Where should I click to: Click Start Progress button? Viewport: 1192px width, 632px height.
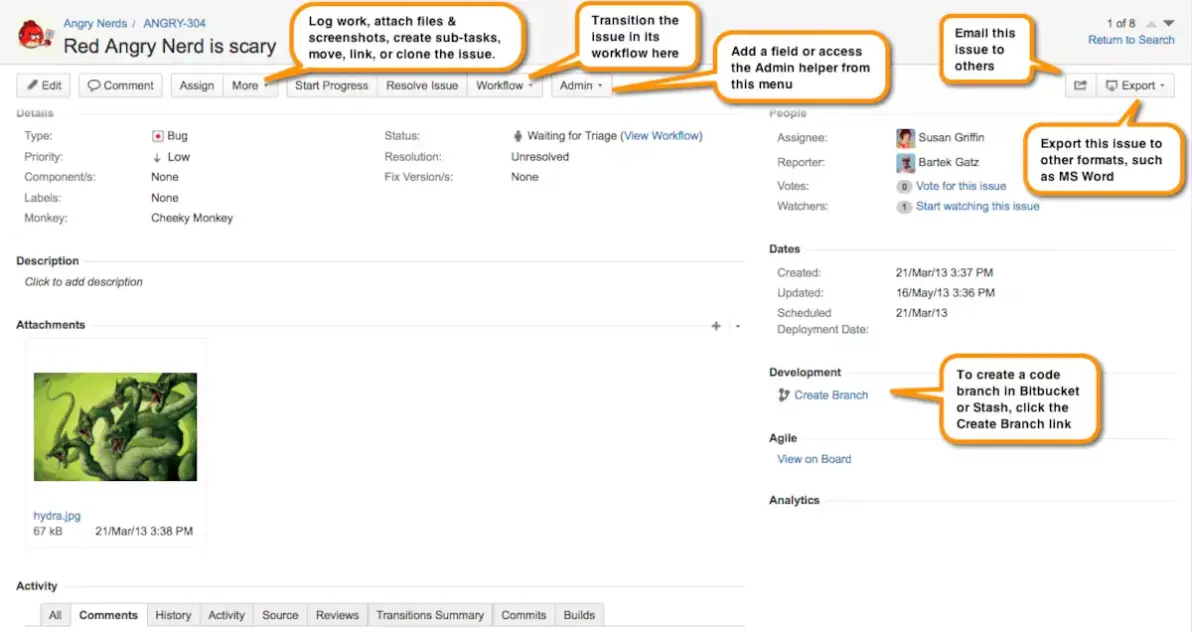click(331, 85)
